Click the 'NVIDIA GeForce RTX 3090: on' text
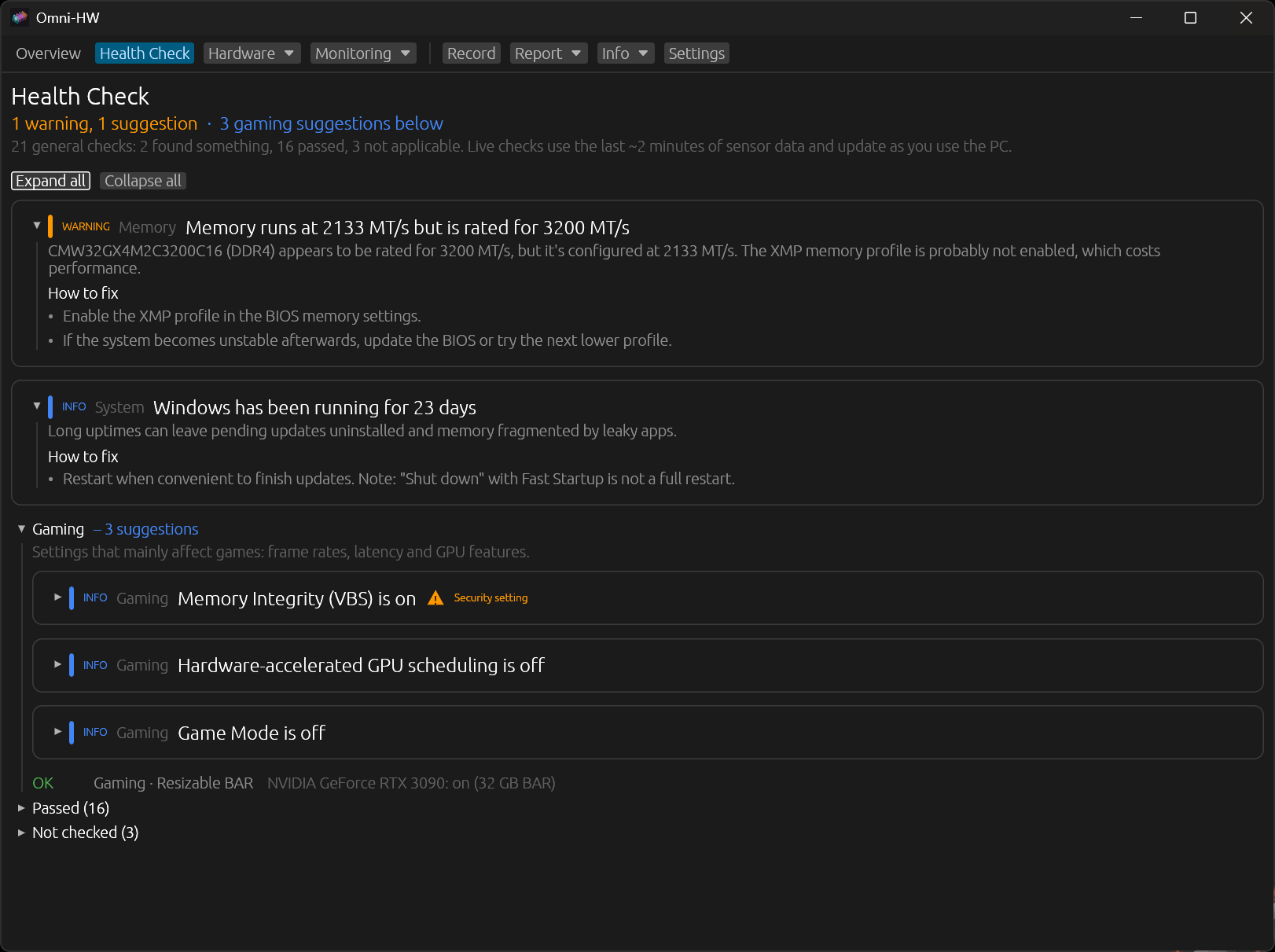 point(411,783)
